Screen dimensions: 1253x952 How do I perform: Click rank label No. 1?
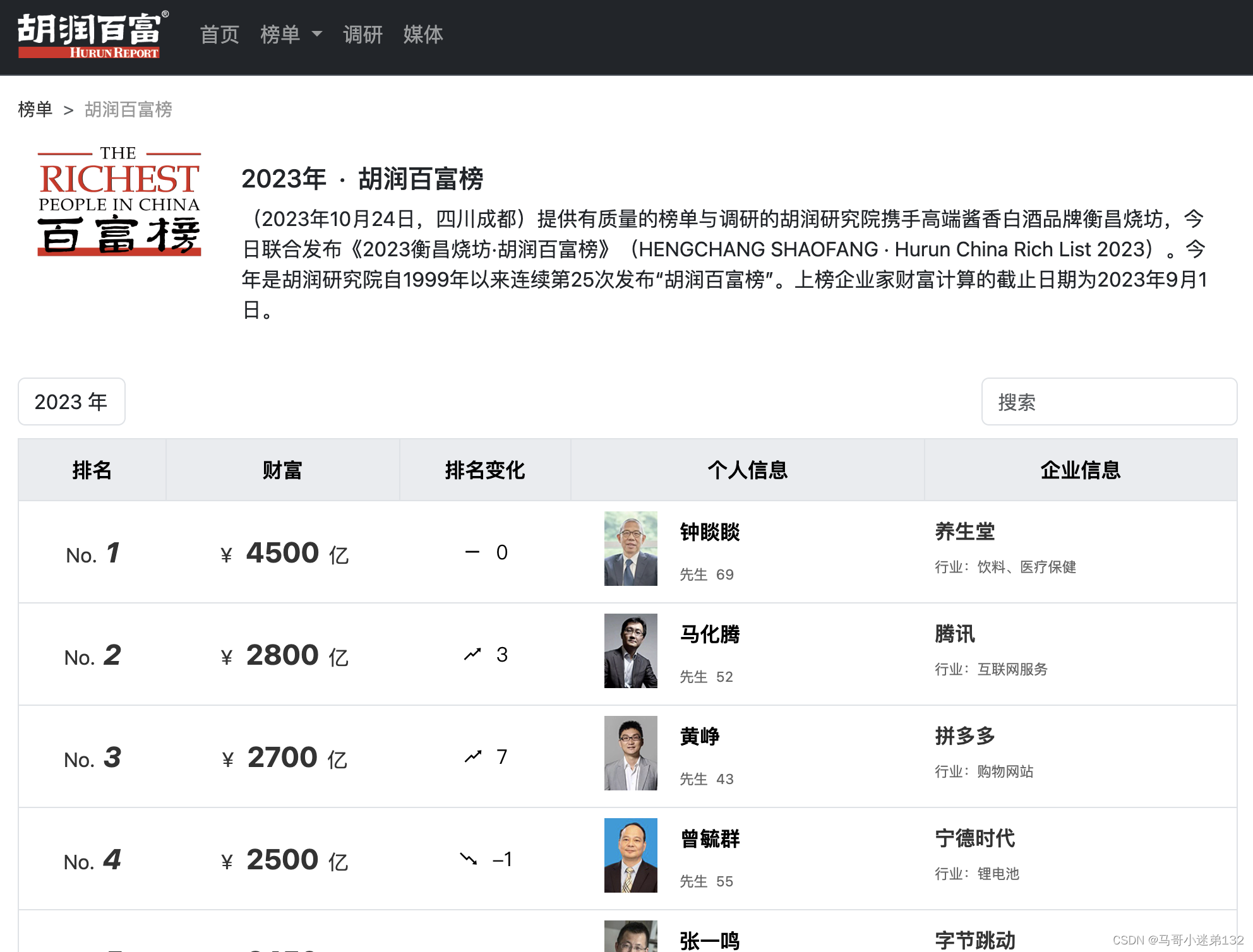pyautogui.click(x=93, y=554)
